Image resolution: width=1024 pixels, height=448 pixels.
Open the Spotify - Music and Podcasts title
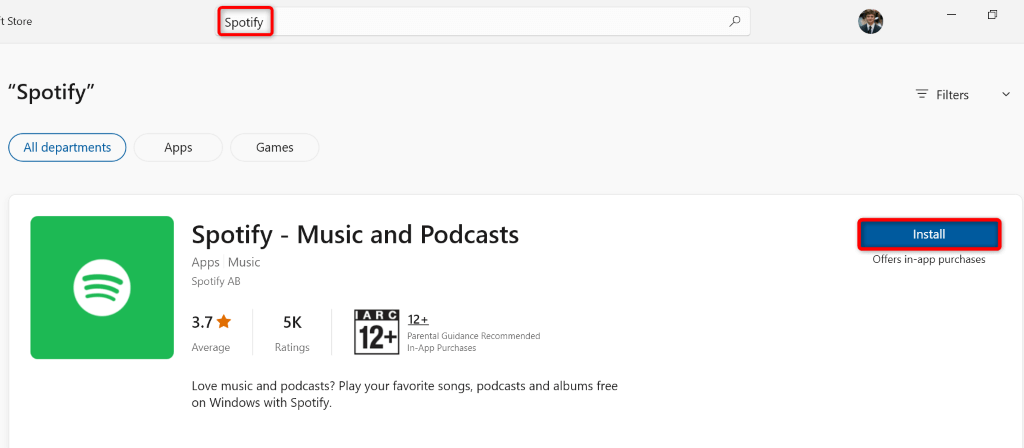click(355, 235)
